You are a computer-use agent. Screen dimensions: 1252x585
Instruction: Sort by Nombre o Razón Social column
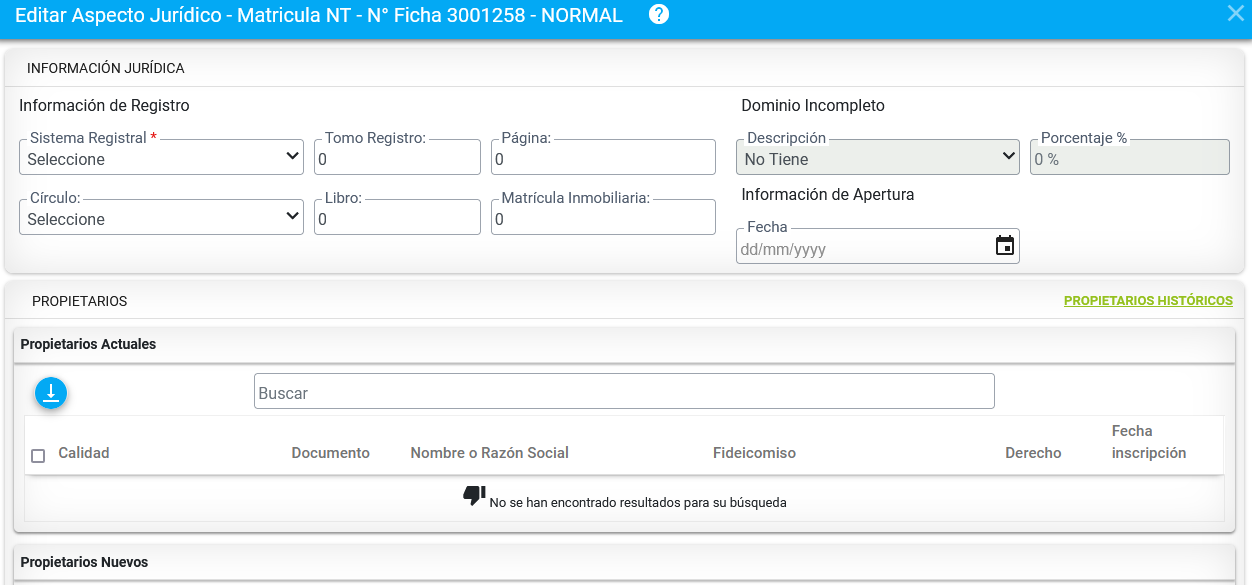tap(489, 453)
